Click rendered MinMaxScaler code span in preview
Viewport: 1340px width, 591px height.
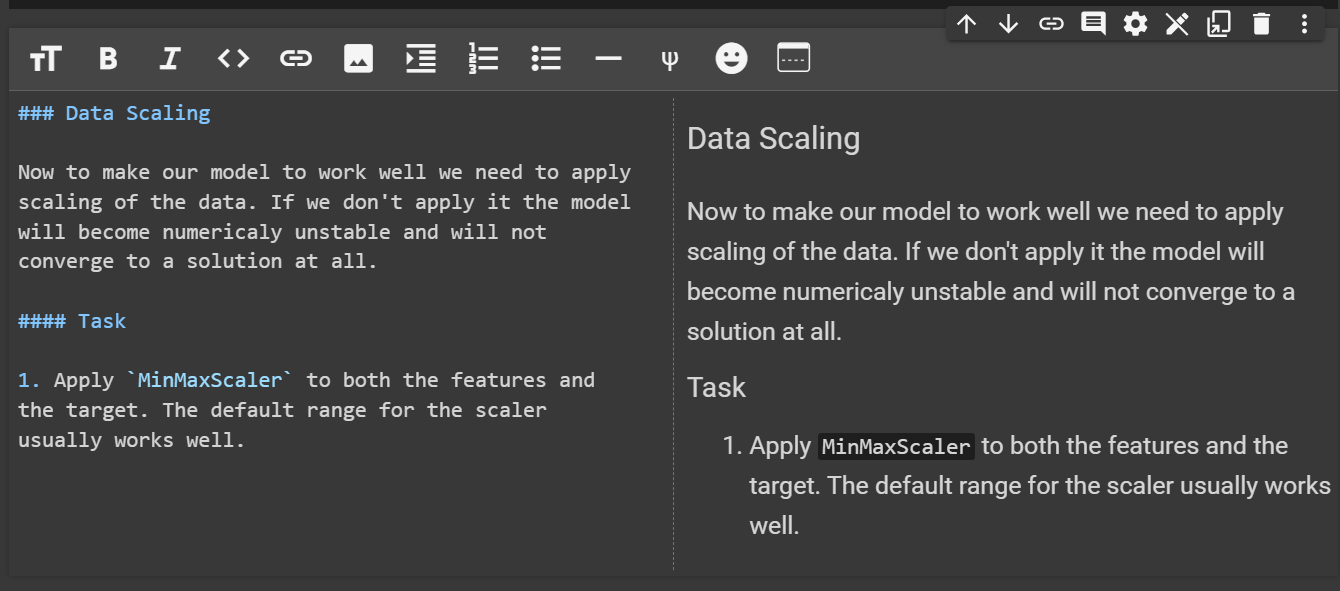(x=896, y=446)
